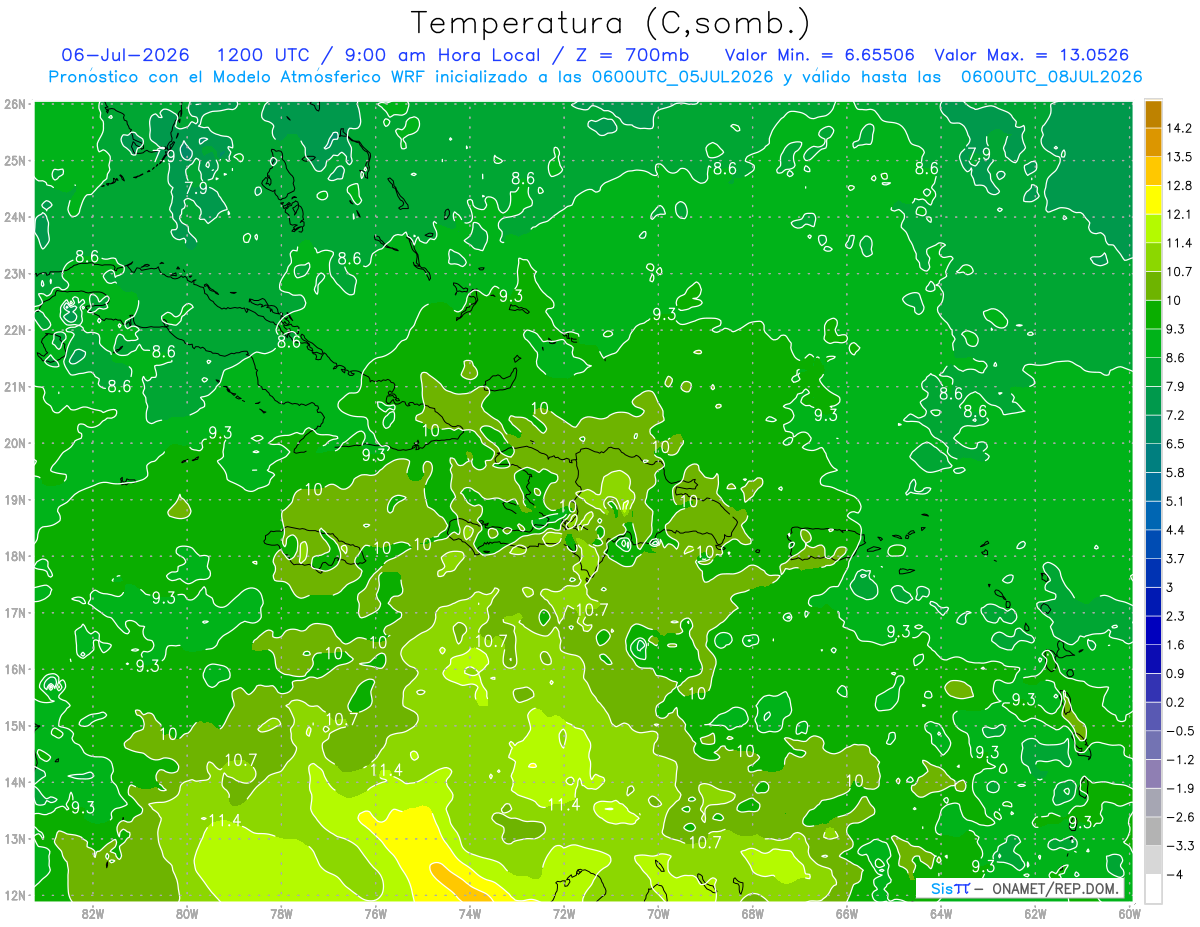
Task: Click the '23N' latitude axis label
Action: [x=14, y=273]
